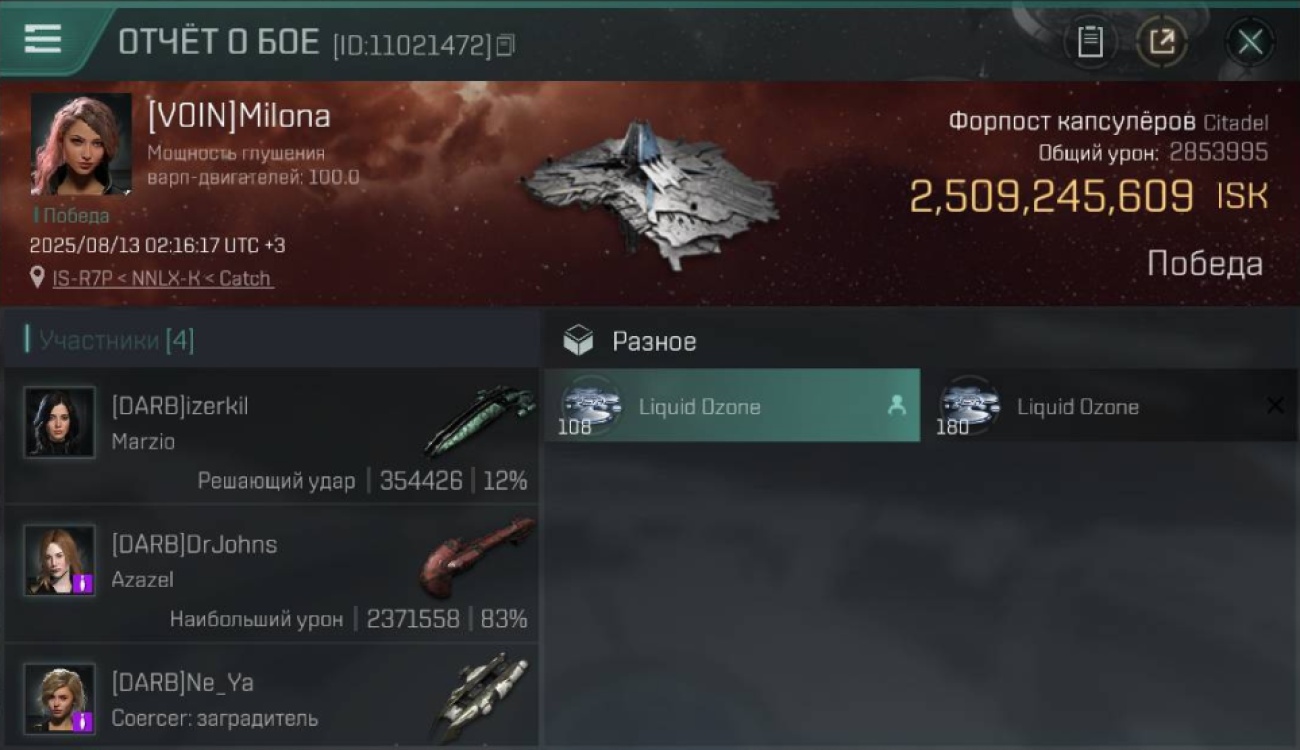Copy the battle report ID icon
The width and height of the screenshot is (1300, 750).
pyautogui.click(x=506, y=45)
